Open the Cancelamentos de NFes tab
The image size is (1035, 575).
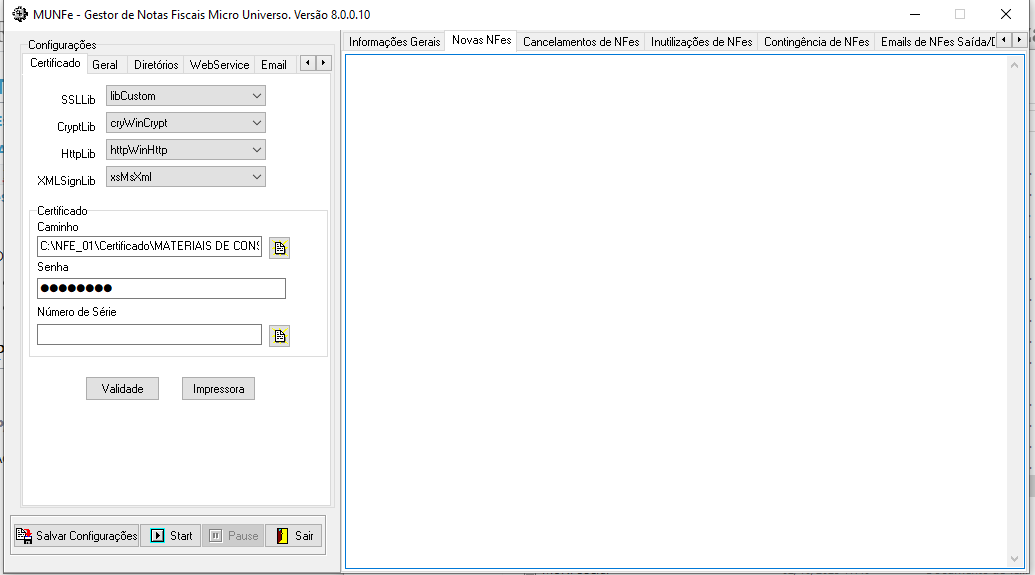pos(580,42)
